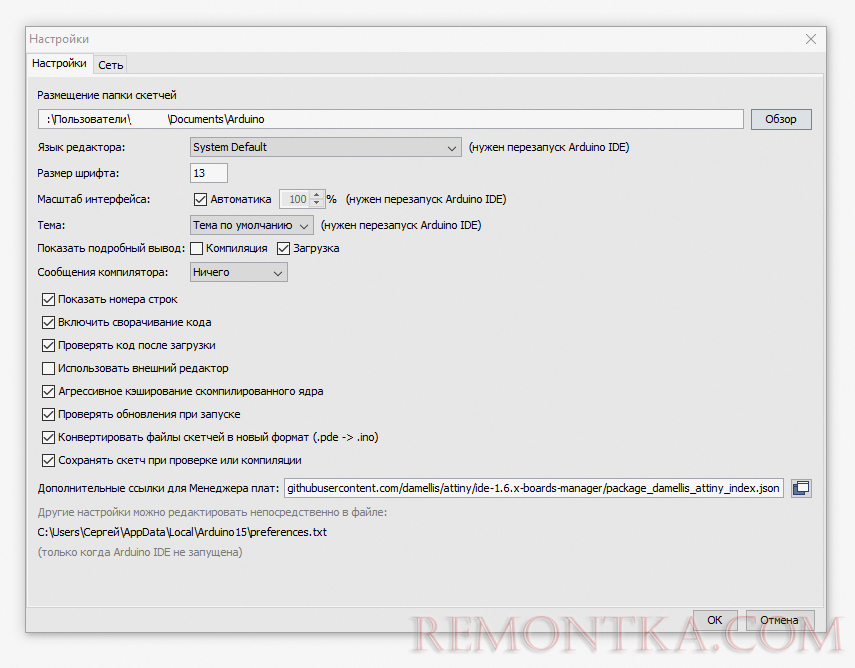Toggle Включить сворачивание кода checkbox
Image resolution: width=855 pixels, height=668 pixels.
point(49,322)
